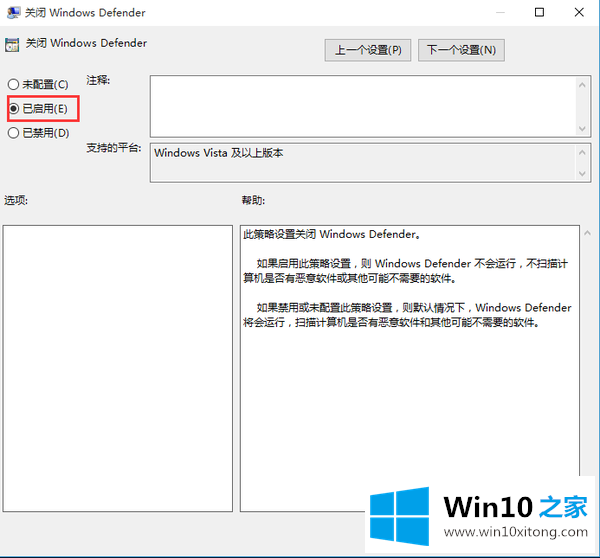Click the 选项 options list box
Image resolution: width=600 pixels, height=558 pixels.
[x=117, y=368]
